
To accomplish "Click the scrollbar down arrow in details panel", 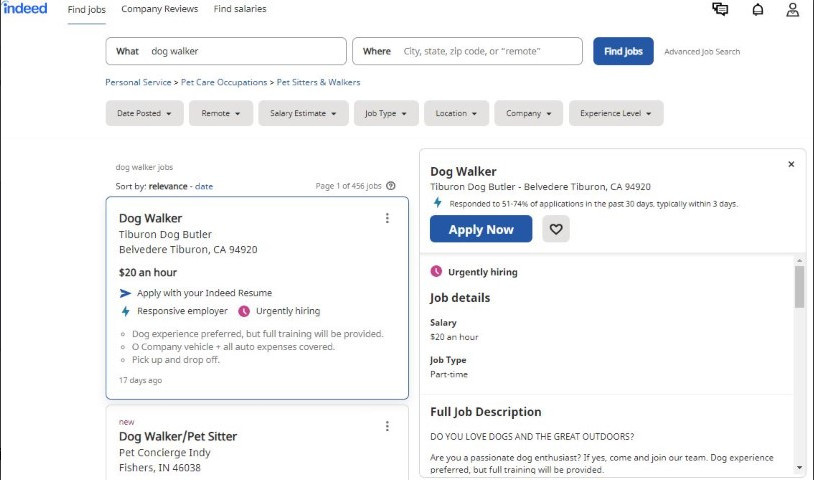I will (799, 468).
